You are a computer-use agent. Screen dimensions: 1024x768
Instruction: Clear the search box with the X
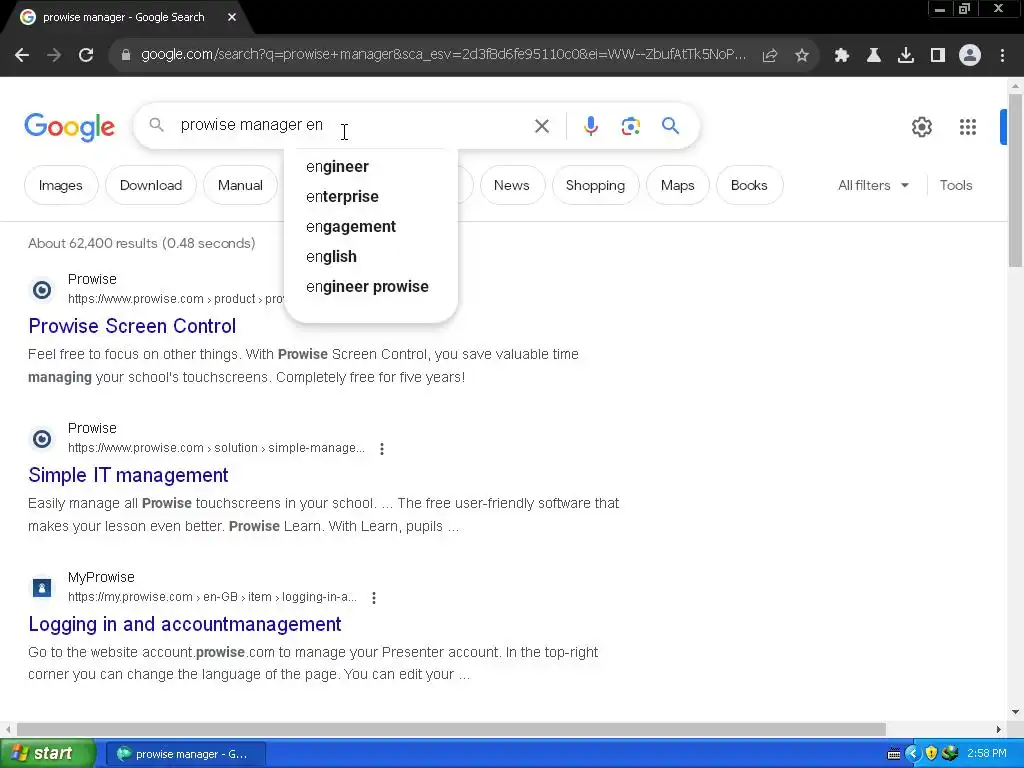point(542,126)
